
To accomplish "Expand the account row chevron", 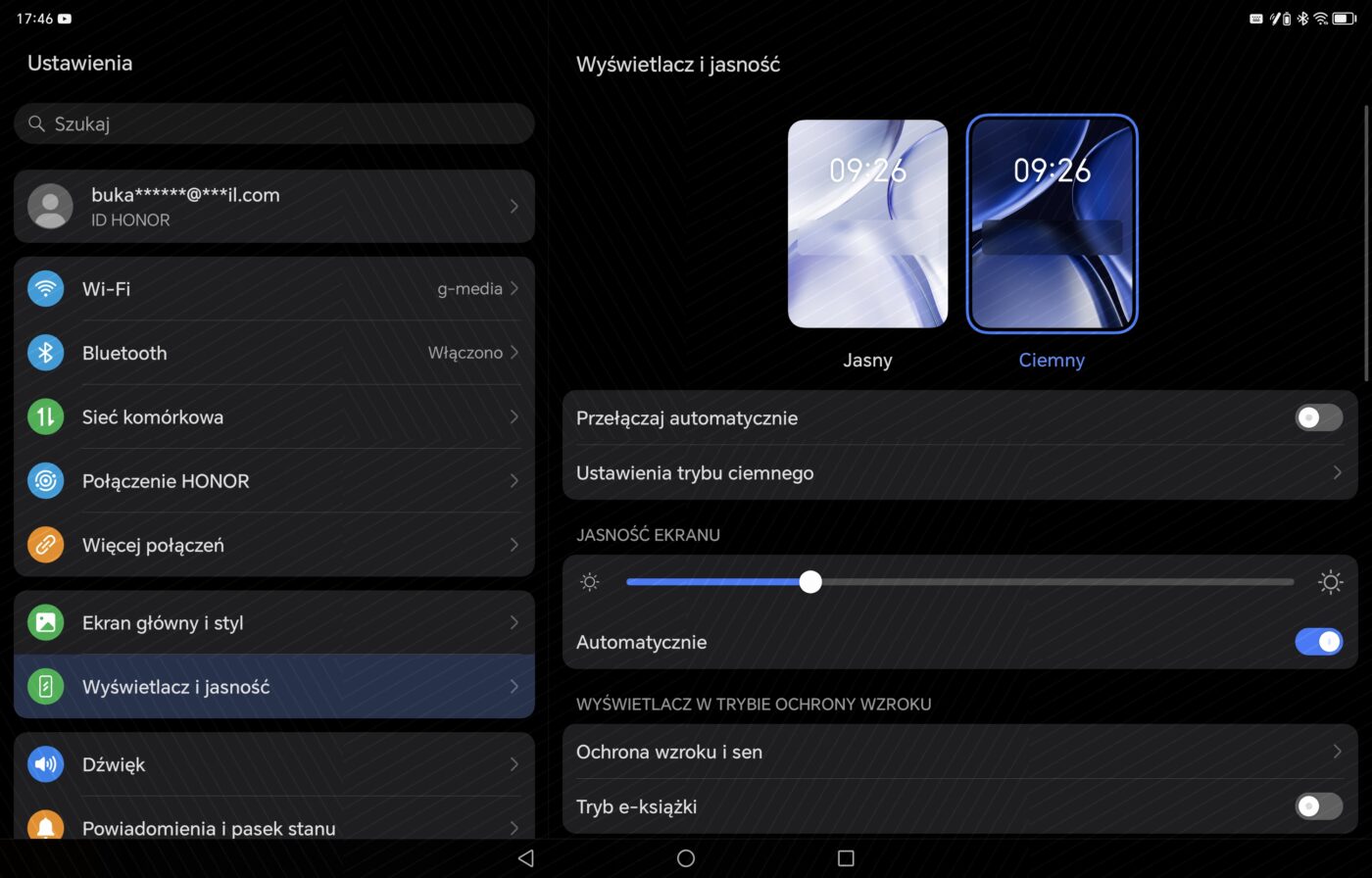I will [x=514, y=206].
